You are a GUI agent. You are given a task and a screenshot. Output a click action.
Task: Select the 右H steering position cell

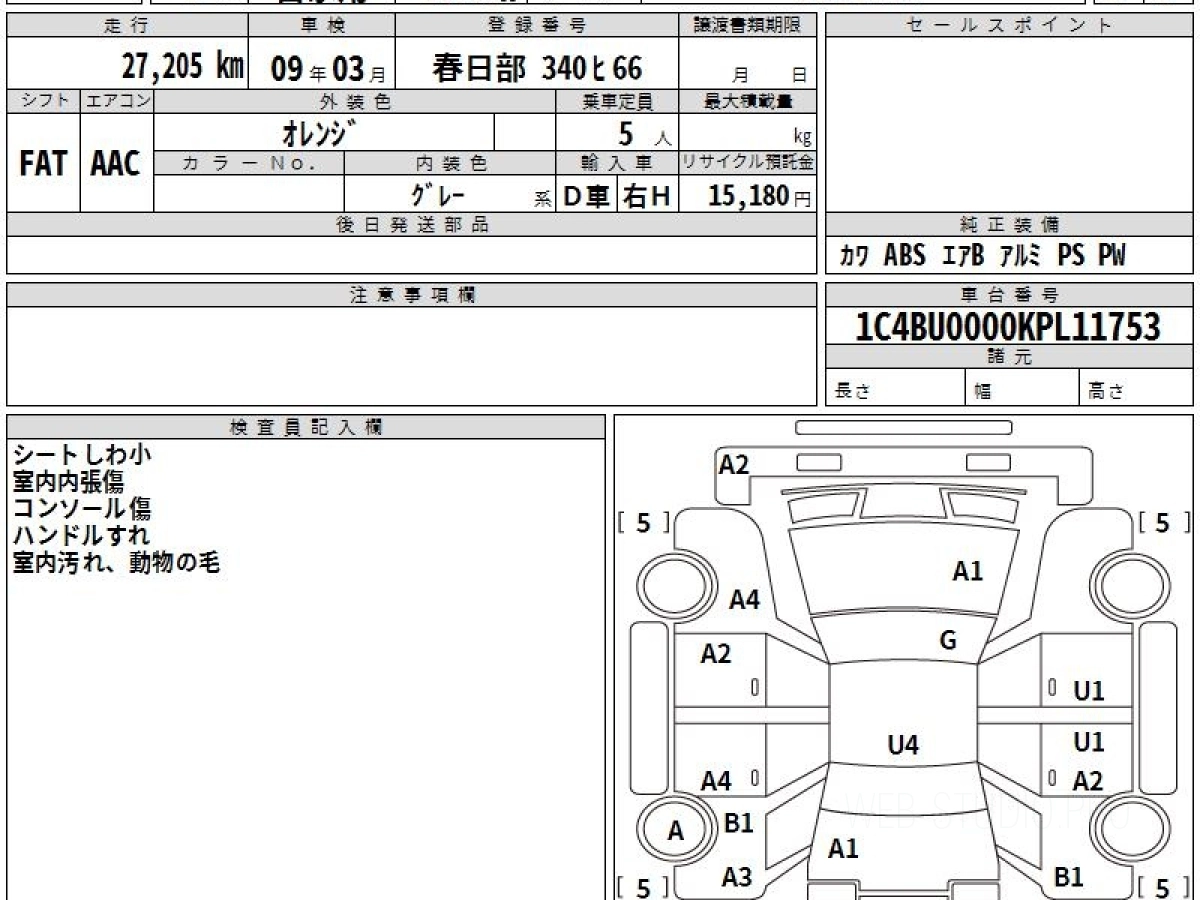coord(647,196)
